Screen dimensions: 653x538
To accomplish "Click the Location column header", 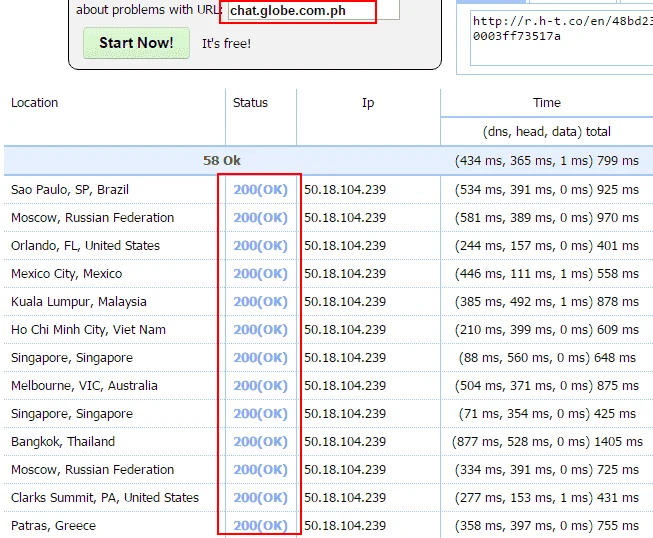I will (x=35, y=103).
